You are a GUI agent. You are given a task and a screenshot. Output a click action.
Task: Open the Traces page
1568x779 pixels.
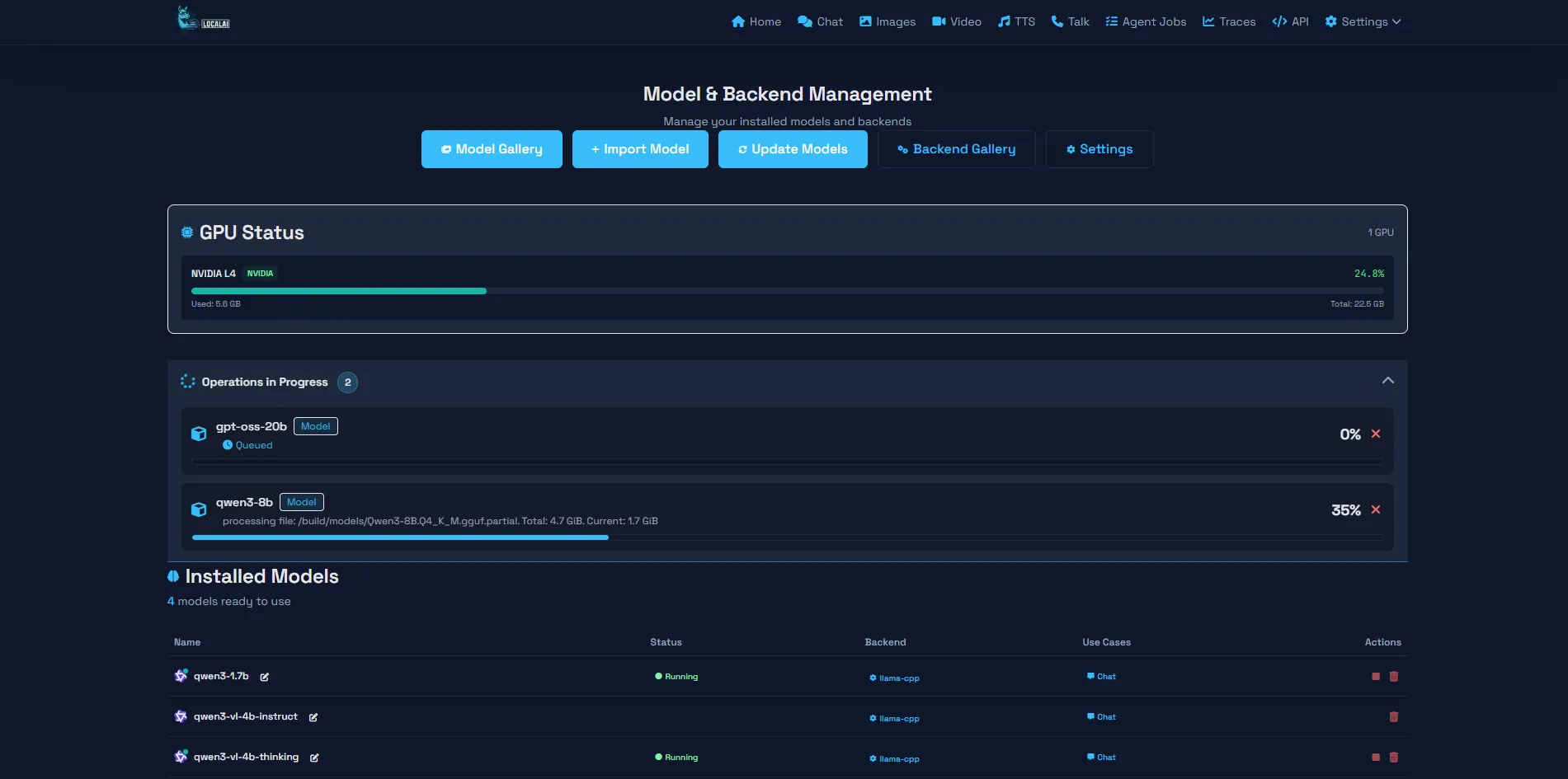tap(1228, 21)
